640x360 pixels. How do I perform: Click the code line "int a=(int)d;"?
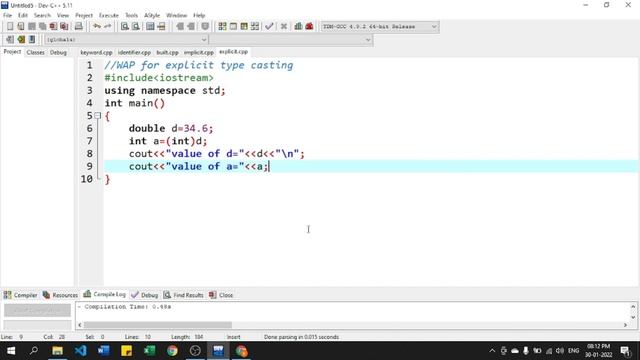[x=168, y=141]
